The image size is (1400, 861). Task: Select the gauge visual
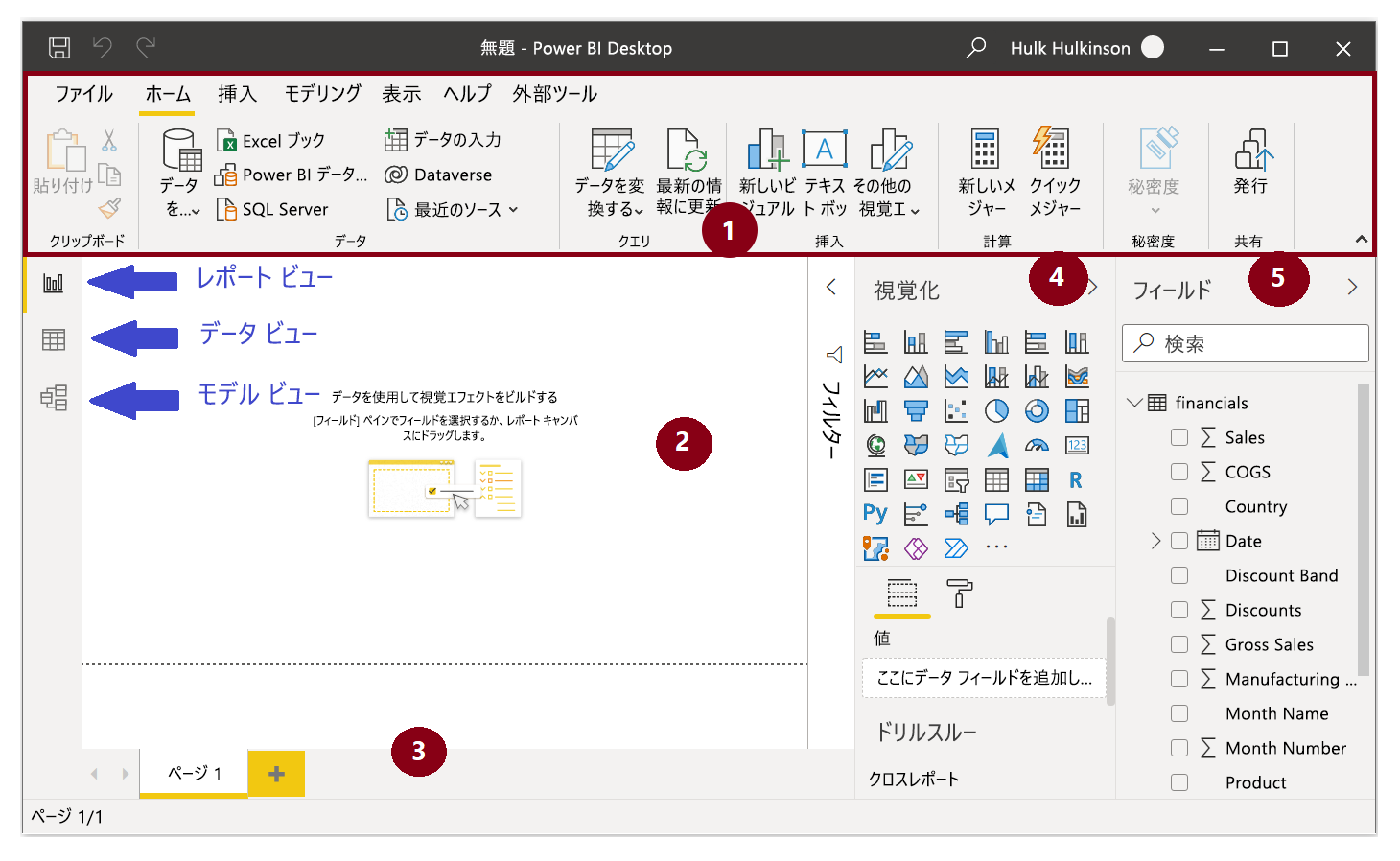[1037, 445]
